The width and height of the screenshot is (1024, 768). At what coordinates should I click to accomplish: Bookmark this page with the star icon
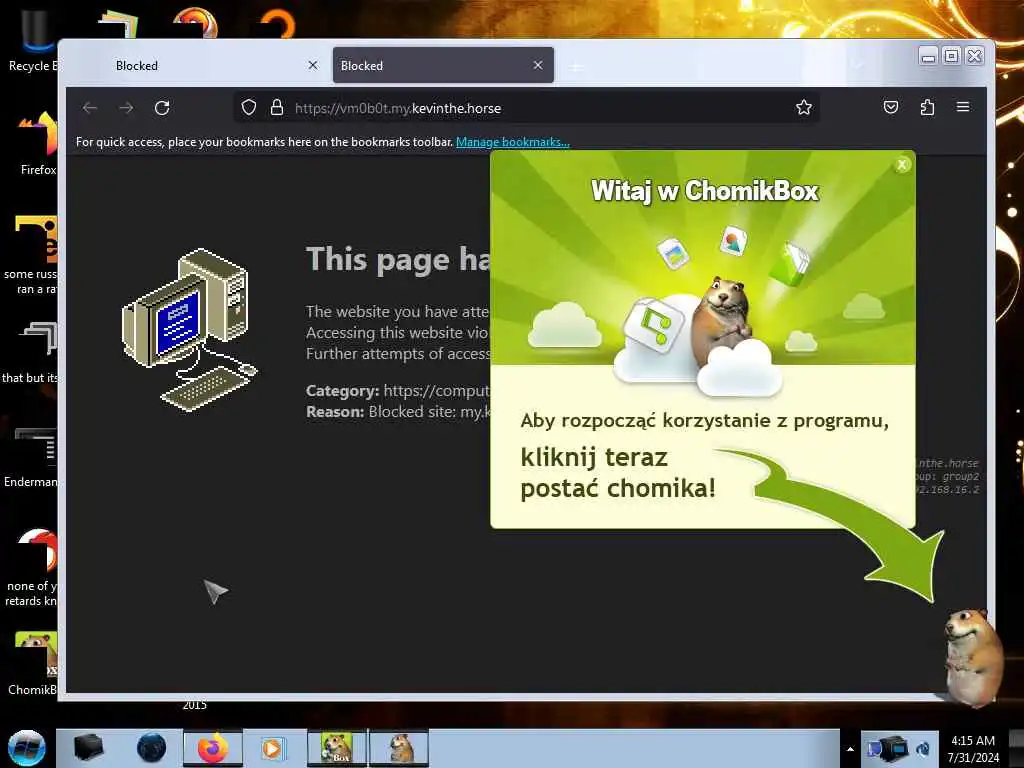click(804, 107)
